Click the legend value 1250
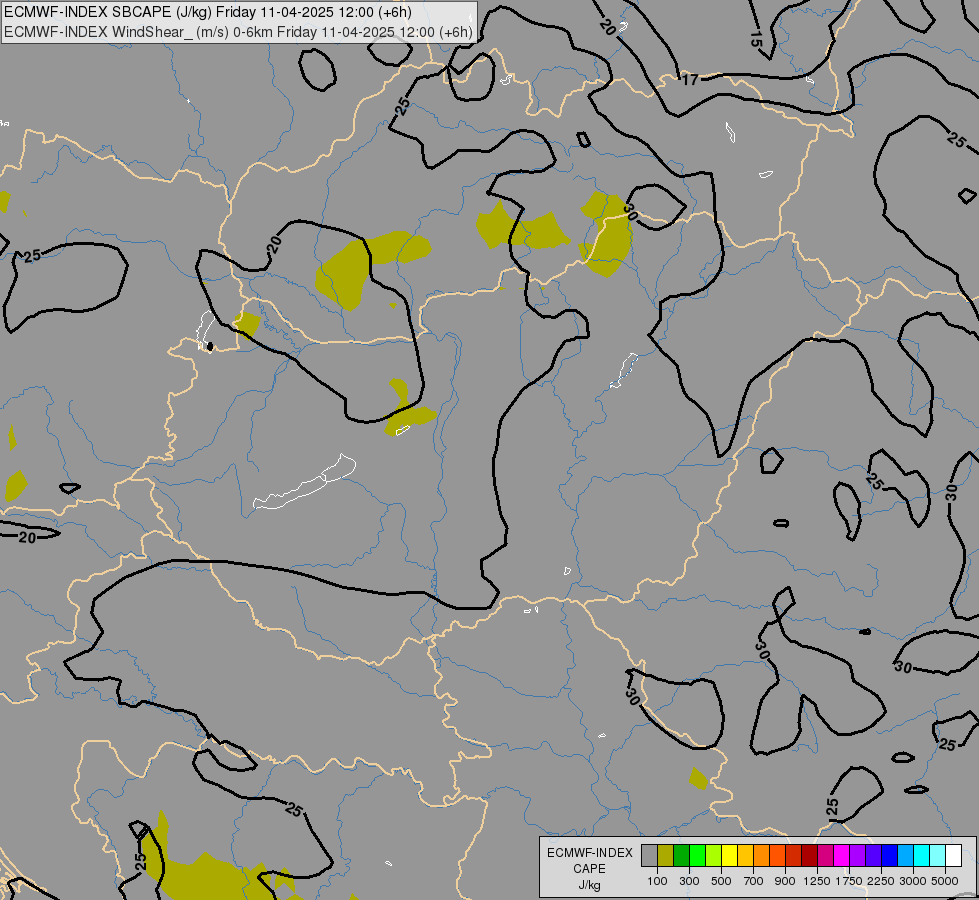 (x=817, y=881)
